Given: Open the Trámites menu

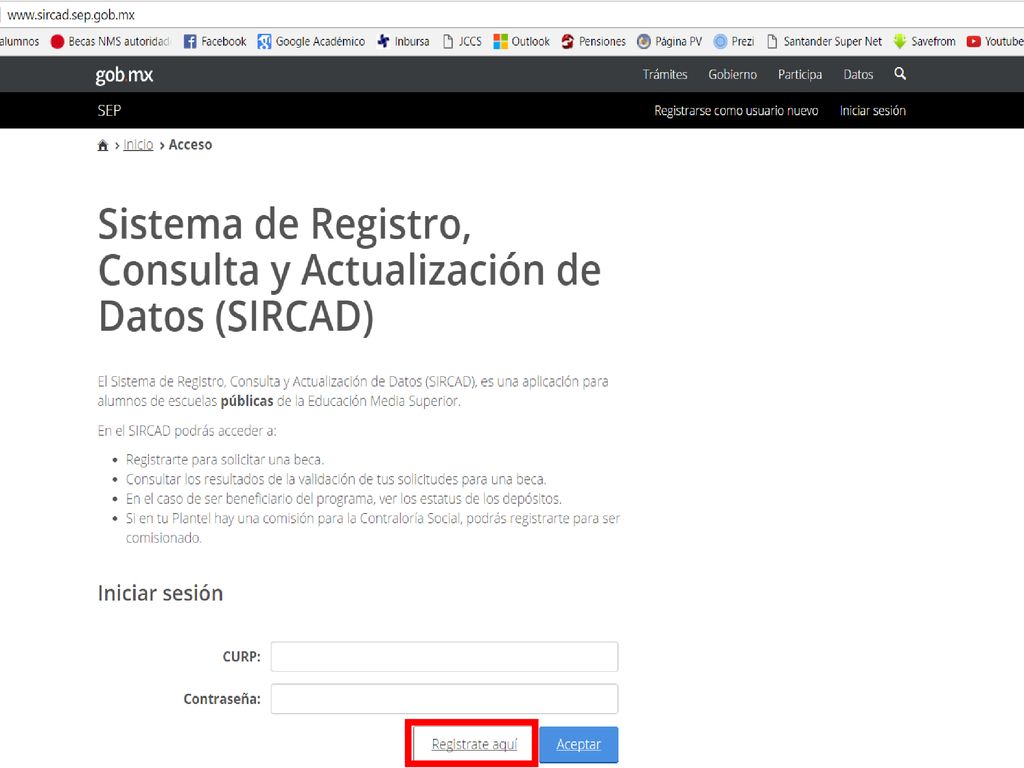Looking at the screenshot, I should point(665,74).
